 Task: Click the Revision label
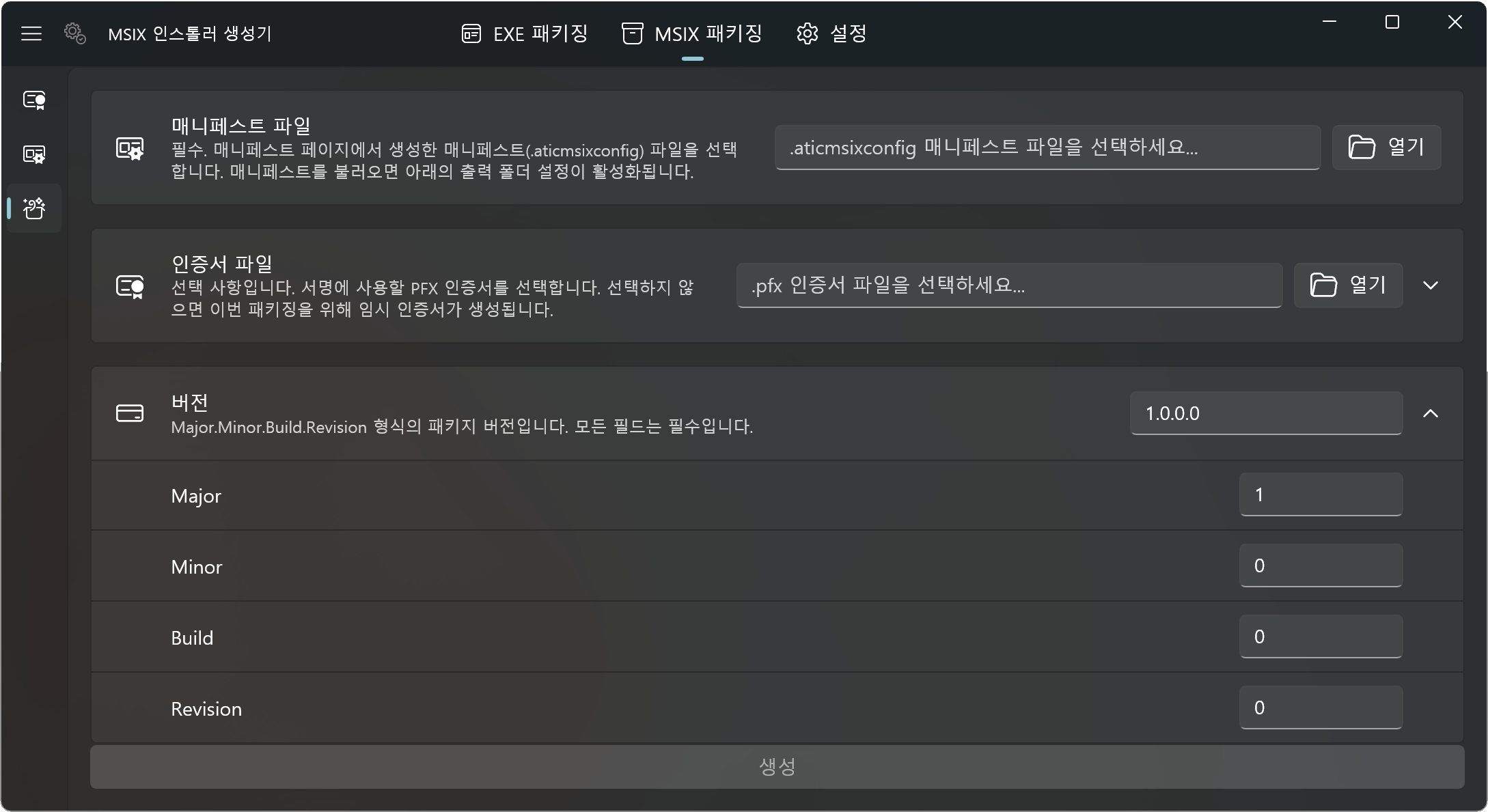[x=206, y=709]
